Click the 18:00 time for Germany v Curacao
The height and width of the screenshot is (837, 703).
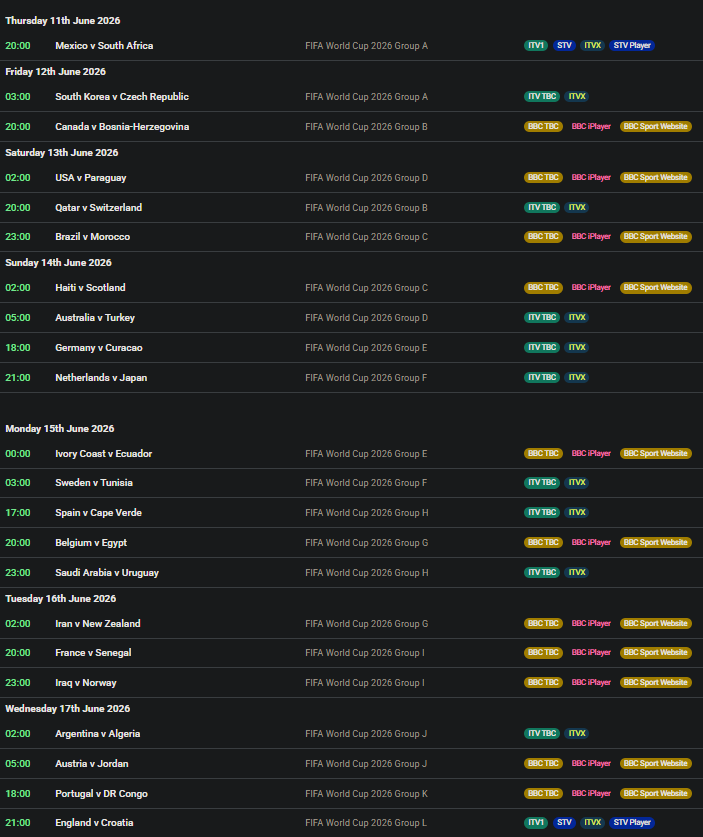click(x=18, y=348)
